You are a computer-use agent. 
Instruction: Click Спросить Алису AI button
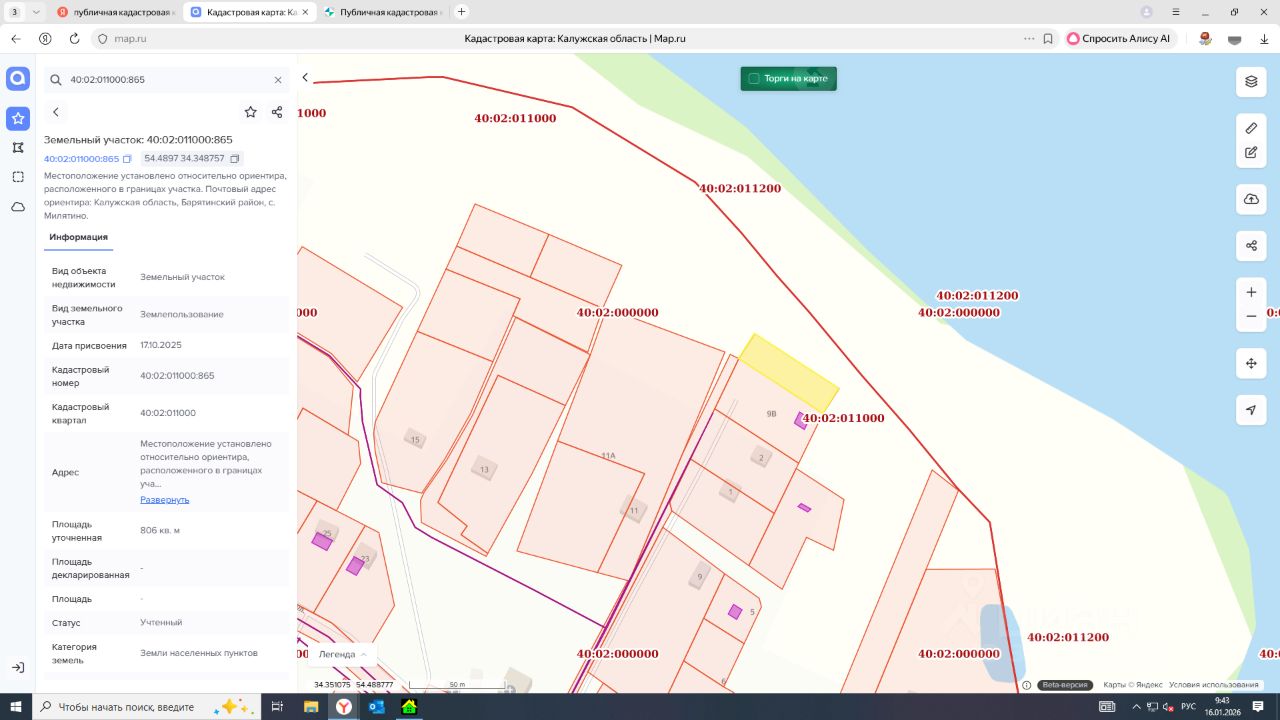point(1118,38)
